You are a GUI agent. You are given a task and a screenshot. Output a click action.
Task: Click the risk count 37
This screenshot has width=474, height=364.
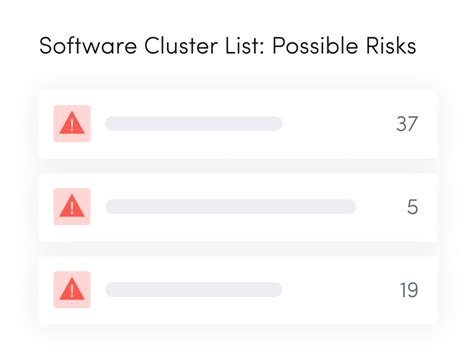[x=407, y=124]
